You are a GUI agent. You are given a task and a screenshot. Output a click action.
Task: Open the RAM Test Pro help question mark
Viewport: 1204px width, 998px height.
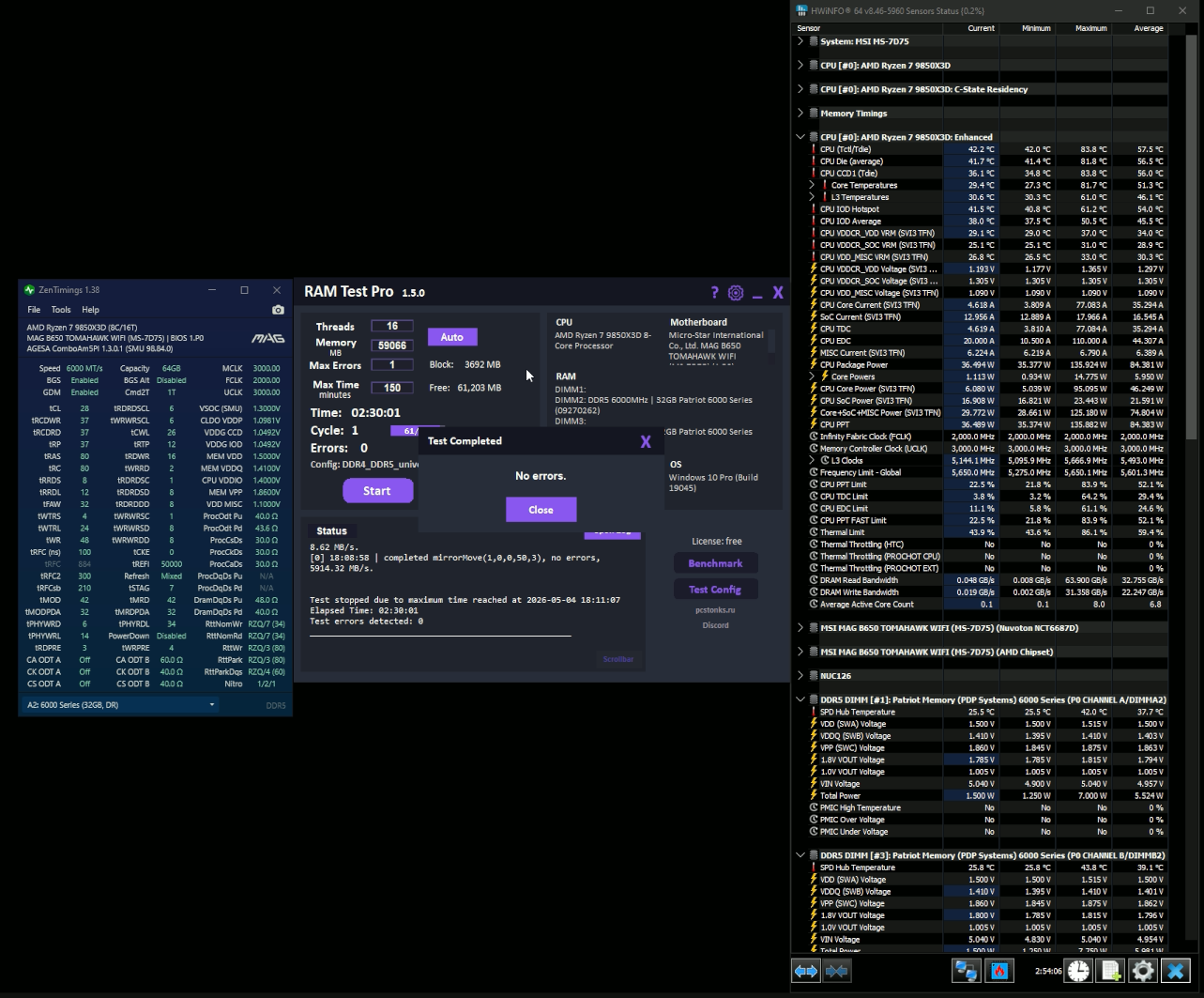tap(714, 293)
